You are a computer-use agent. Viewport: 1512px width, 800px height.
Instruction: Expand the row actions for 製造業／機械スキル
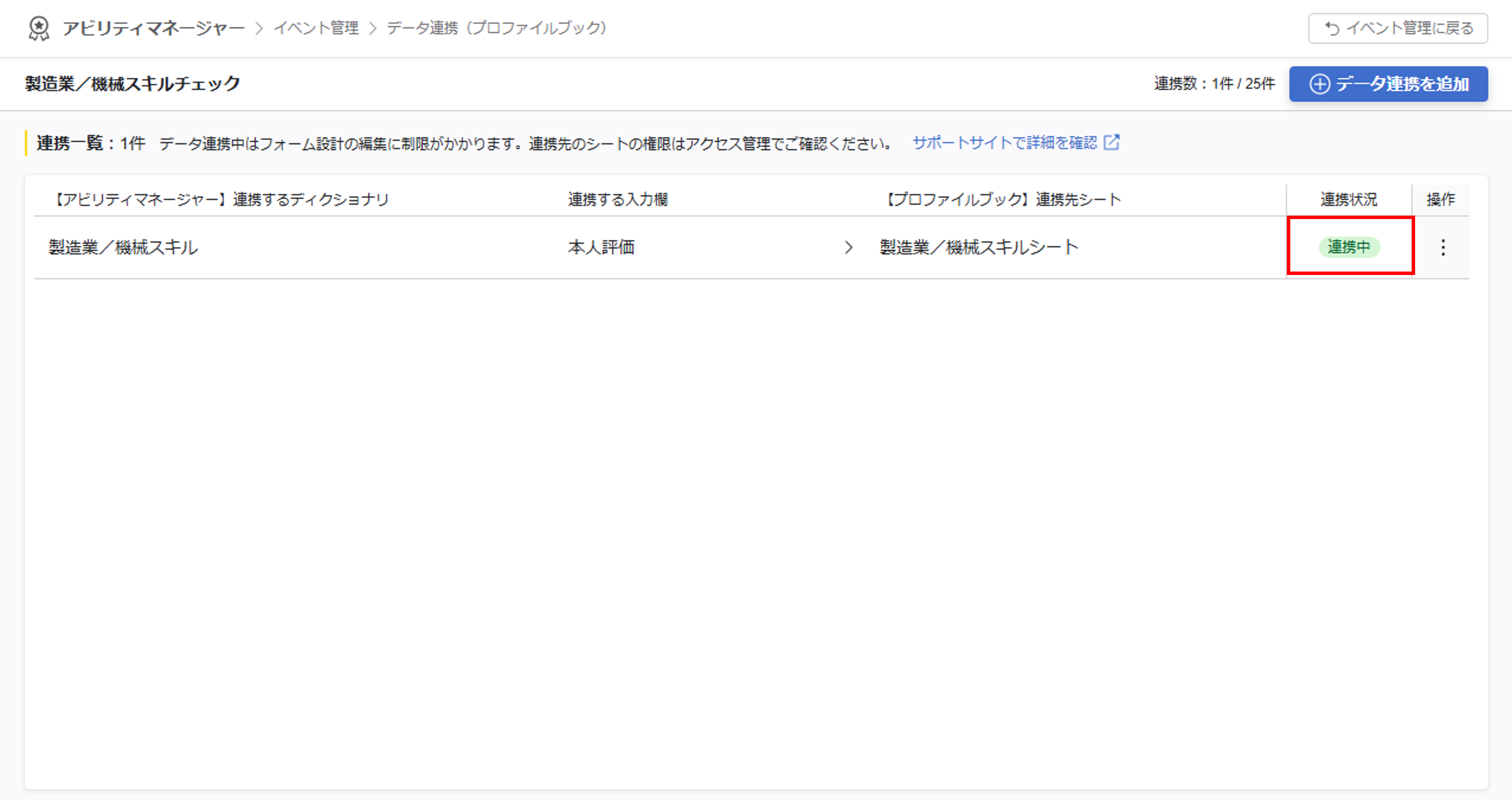tap(1442, 247)
